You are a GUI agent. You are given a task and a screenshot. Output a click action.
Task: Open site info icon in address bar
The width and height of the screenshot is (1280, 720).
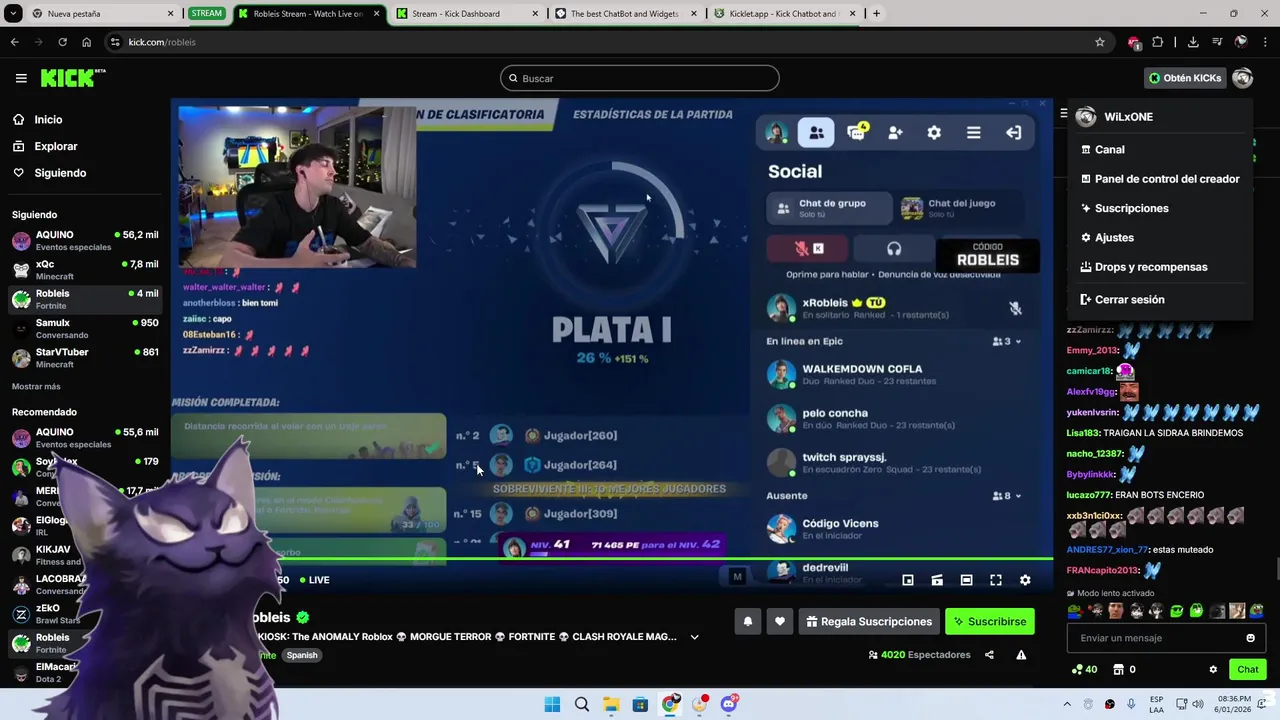(x=115, y=42)
